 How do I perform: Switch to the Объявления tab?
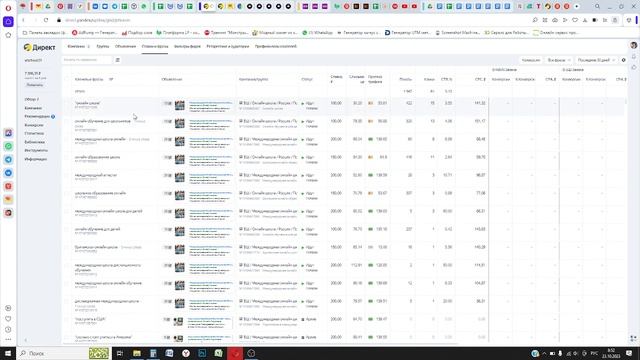[125, 47]
